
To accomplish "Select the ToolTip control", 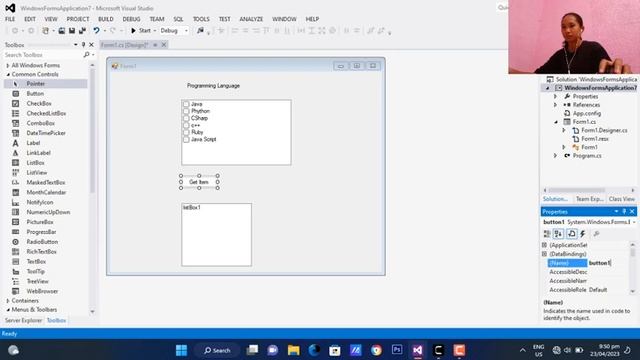I will tap(36, 271).
